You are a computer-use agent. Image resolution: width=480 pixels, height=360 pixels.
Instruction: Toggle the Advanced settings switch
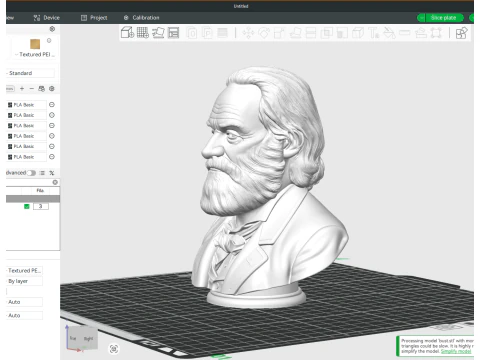coord(31,173)
